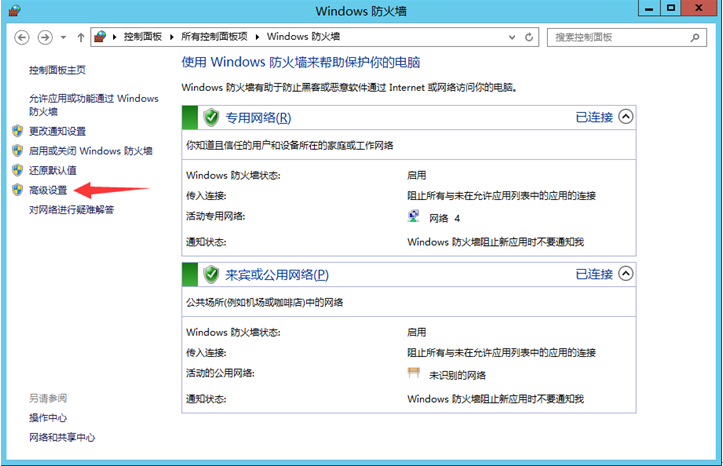Open the recent locations dropdown arrow
The image size is (723, 466).
[64, 37]
